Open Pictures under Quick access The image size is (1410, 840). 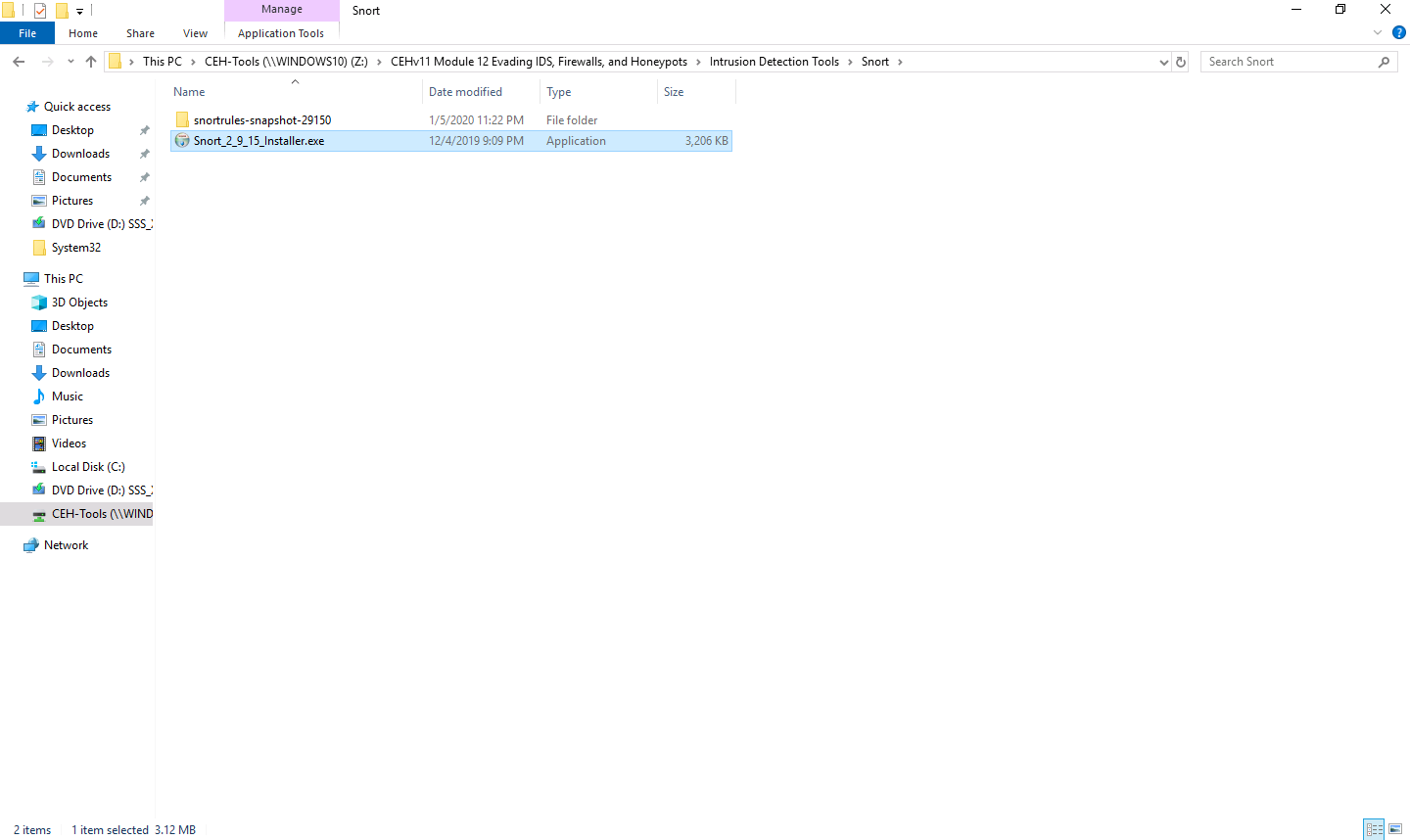(72, 201)
